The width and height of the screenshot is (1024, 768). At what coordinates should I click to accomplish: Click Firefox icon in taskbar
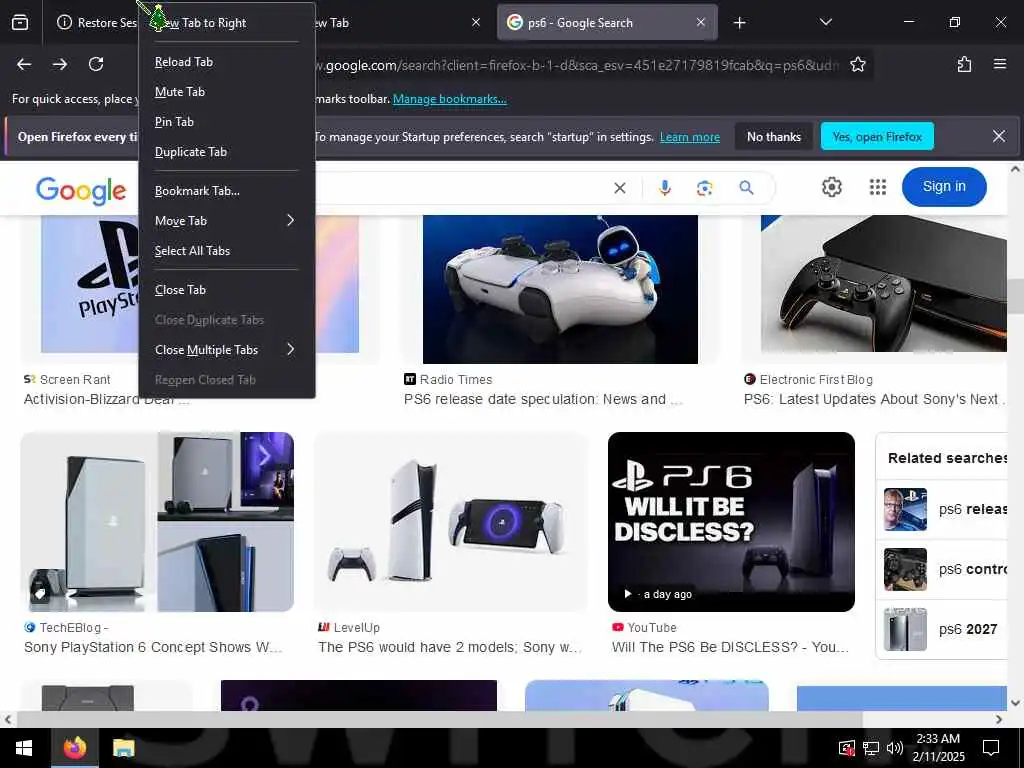74,748
